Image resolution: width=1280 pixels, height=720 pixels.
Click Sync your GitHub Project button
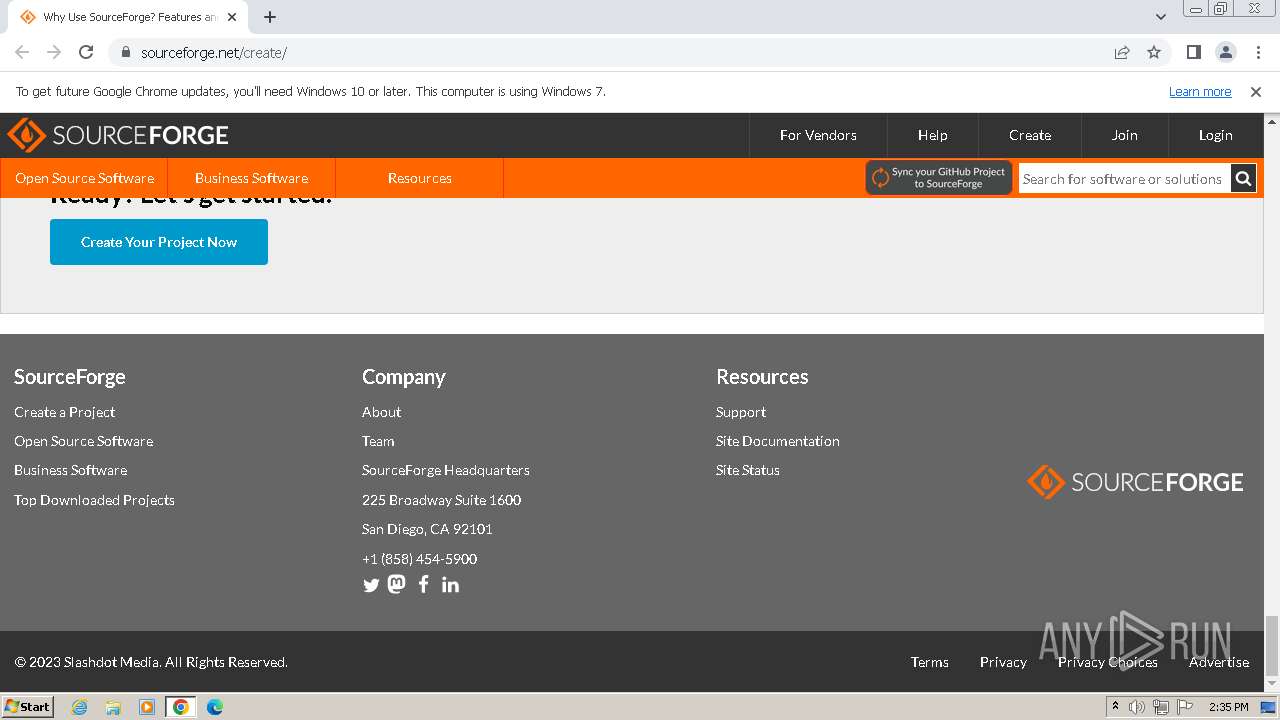click(939, 178)
